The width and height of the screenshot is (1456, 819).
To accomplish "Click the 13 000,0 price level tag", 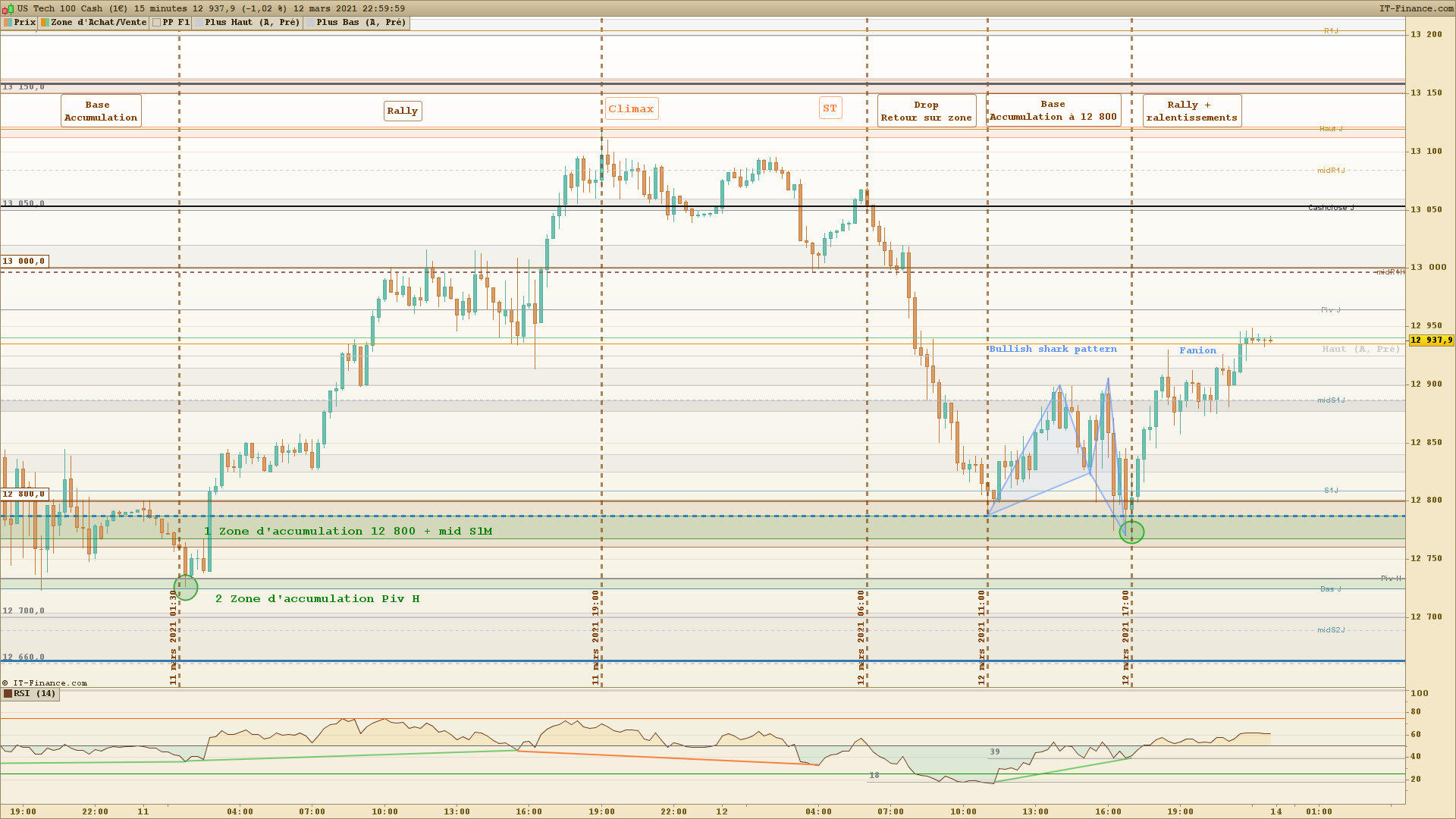I will pos(24,262).
